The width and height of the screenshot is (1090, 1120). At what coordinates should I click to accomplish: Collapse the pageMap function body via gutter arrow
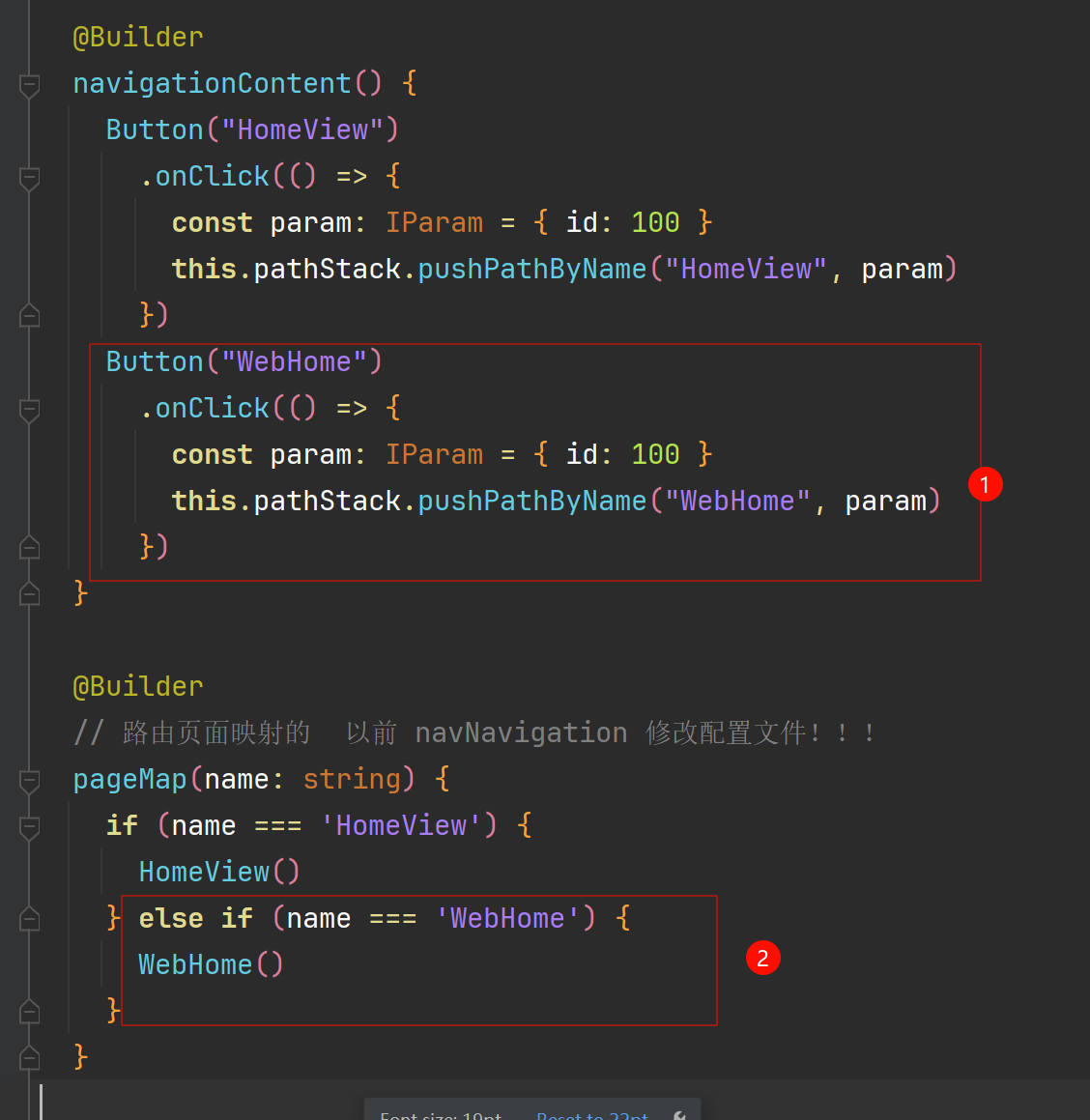point(29,779)
